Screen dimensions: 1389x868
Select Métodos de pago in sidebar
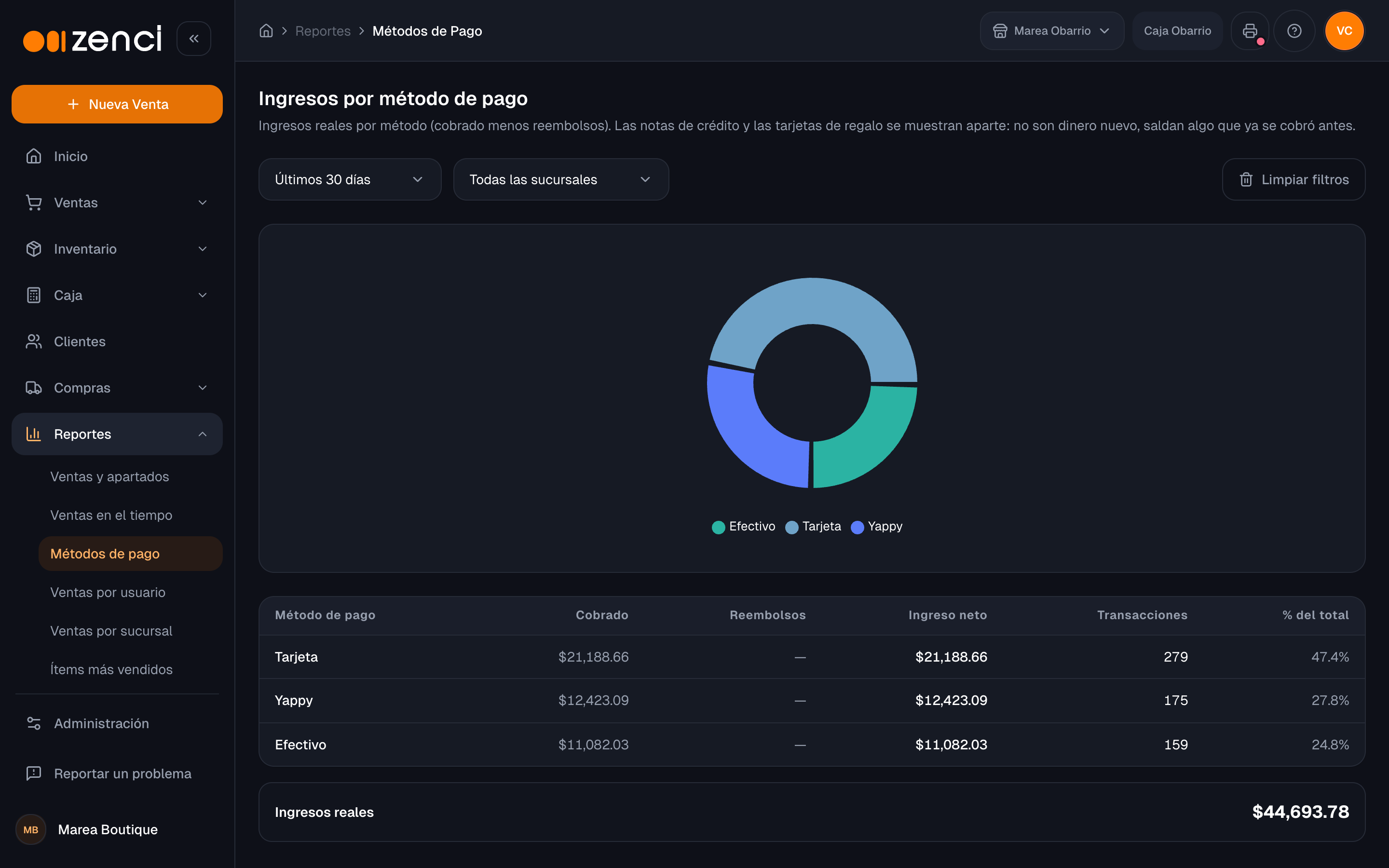point(130,554)
